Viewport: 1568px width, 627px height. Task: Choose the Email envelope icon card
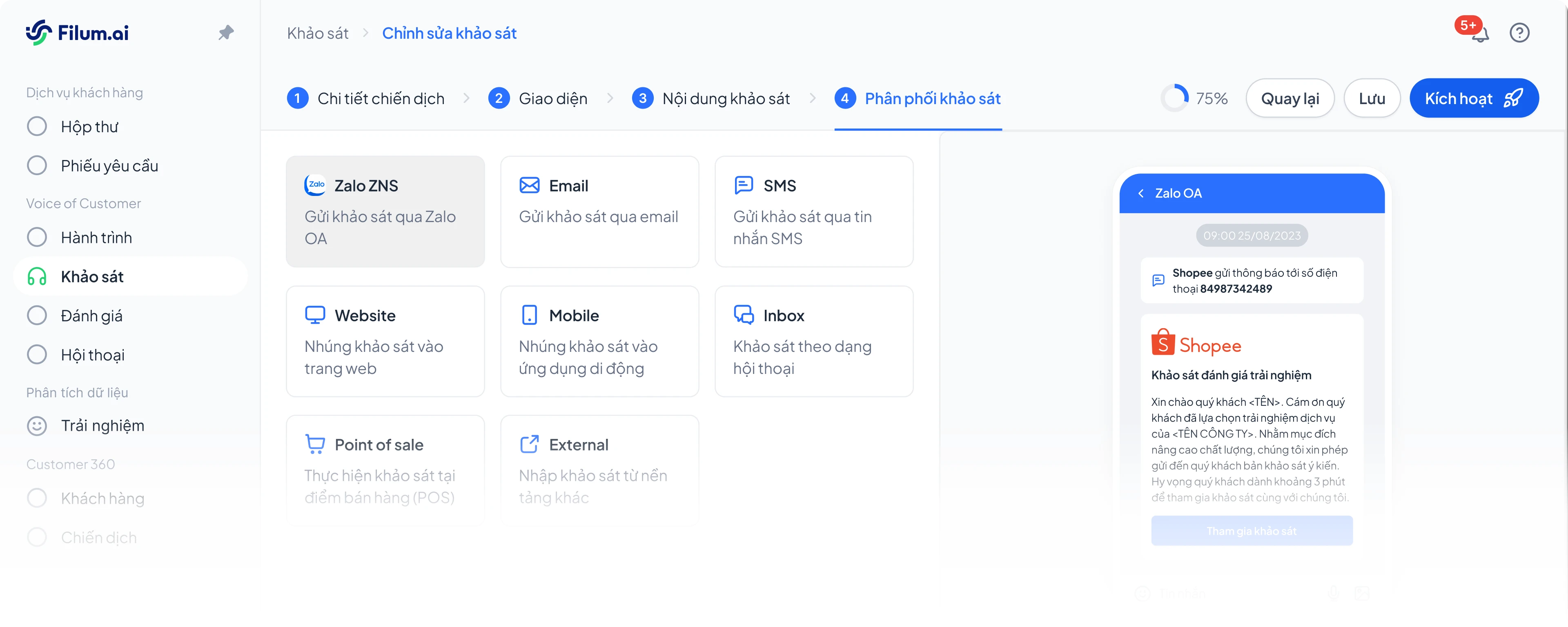[x=529, y=185]
